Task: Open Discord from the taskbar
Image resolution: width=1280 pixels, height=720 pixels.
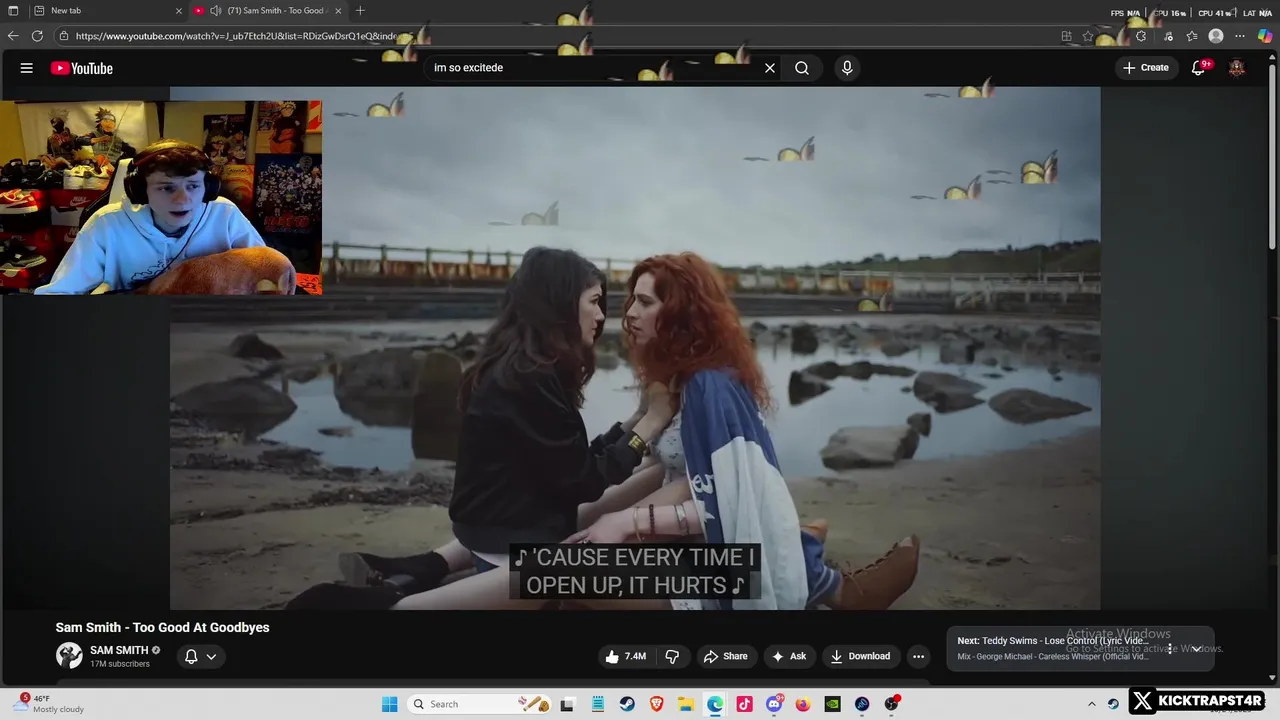Action: tap(774, 704)
